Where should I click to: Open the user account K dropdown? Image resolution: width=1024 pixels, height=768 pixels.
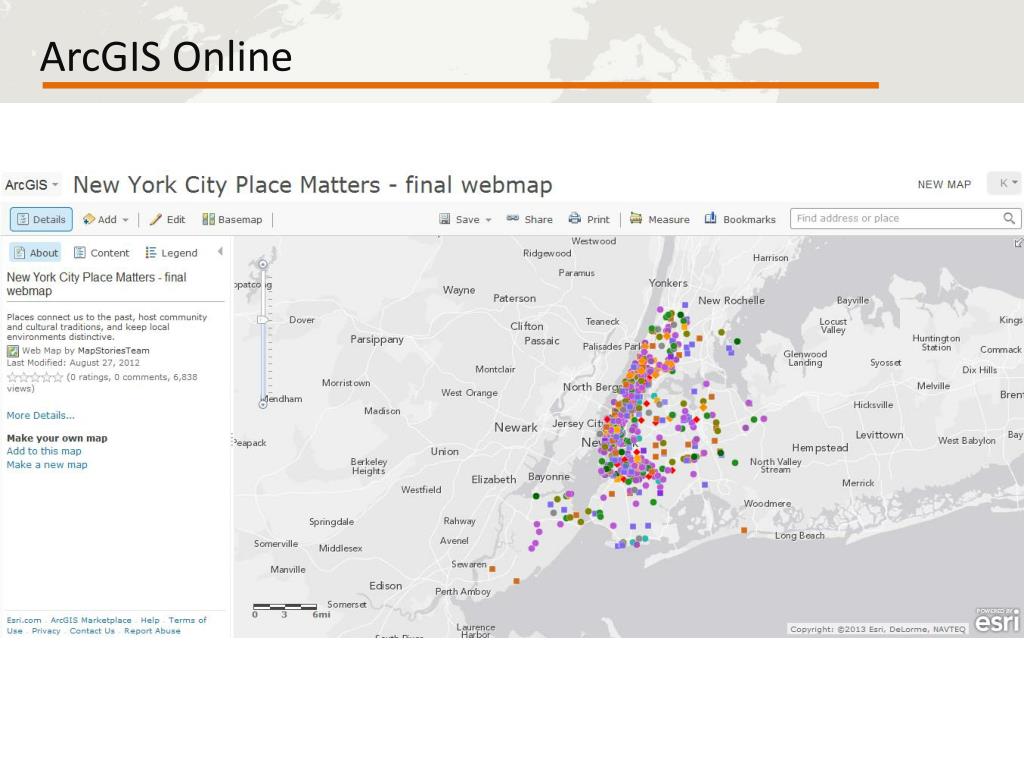(1006, 184)
